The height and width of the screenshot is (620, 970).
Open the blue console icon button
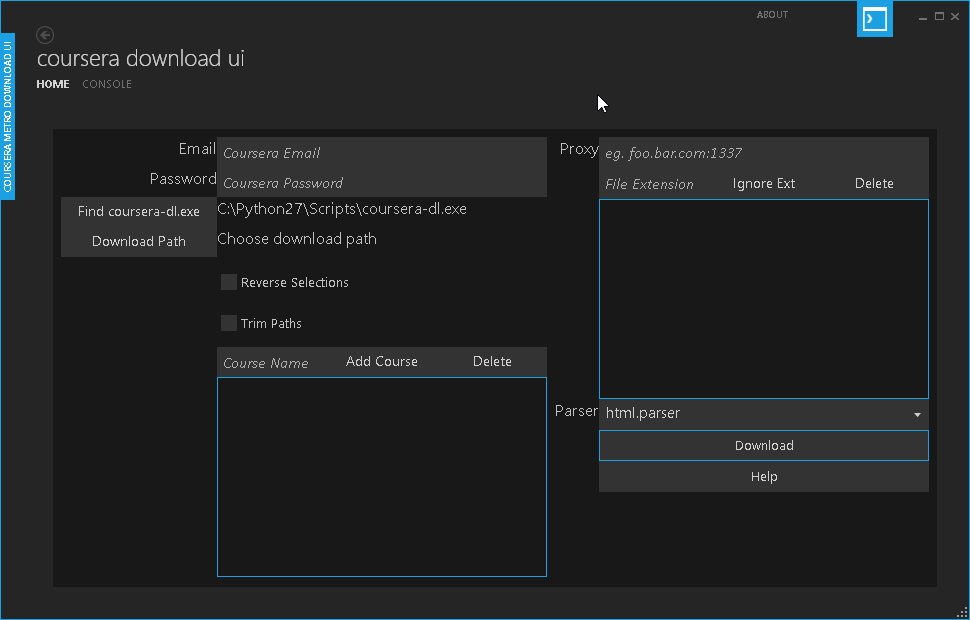pos(875,19)
